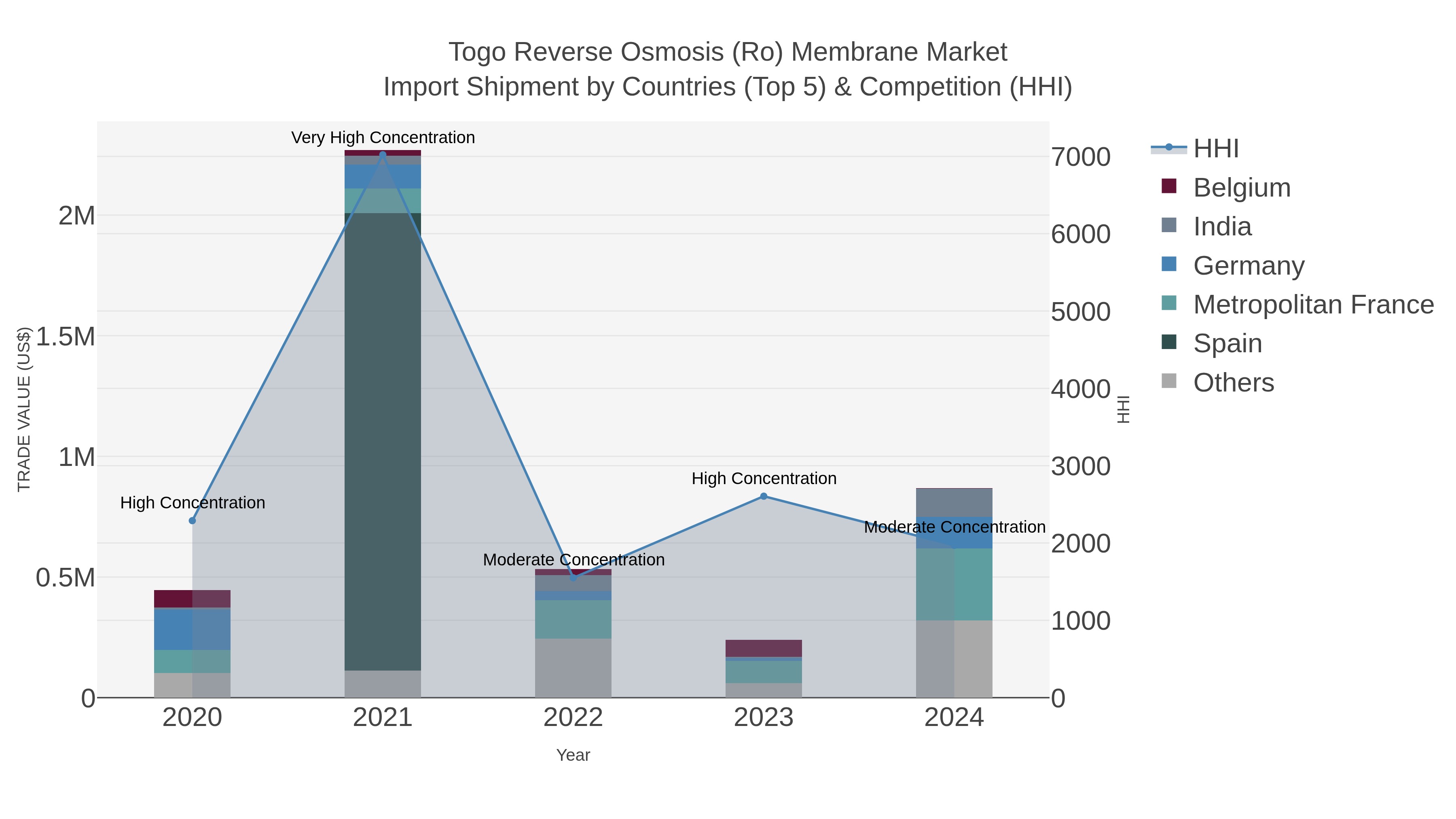
Task: Click the 'Year' x-axis title
Action: point(573,755)
